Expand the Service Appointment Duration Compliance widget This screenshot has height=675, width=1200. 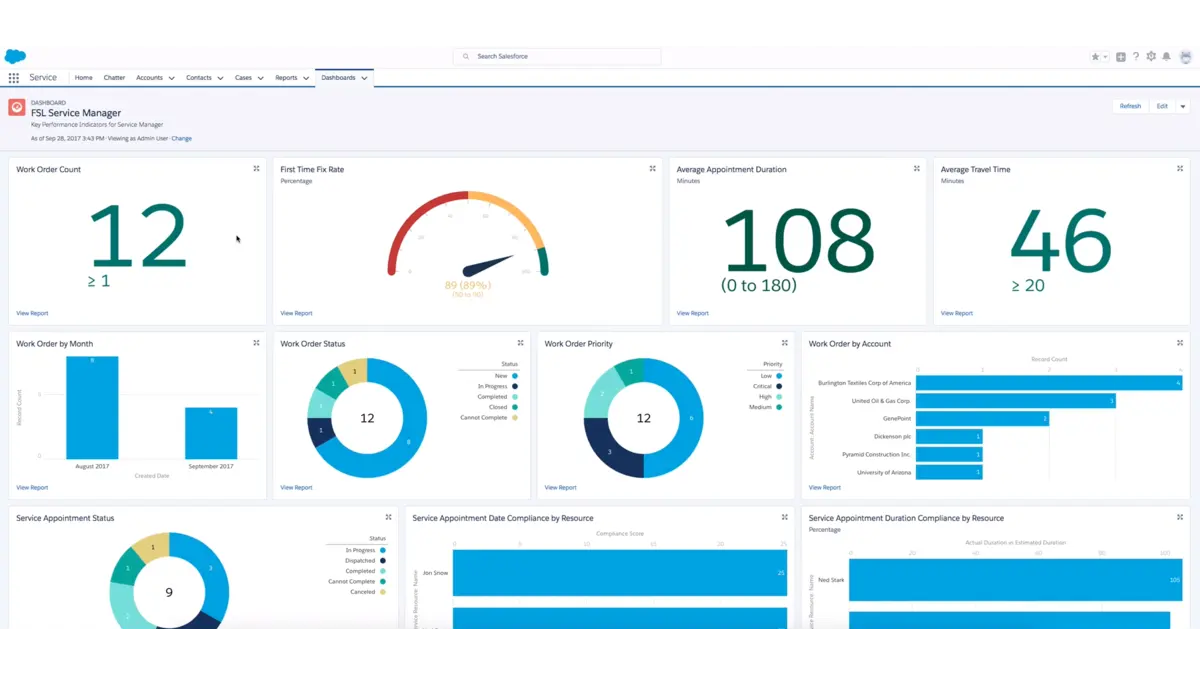[1180, 517]
